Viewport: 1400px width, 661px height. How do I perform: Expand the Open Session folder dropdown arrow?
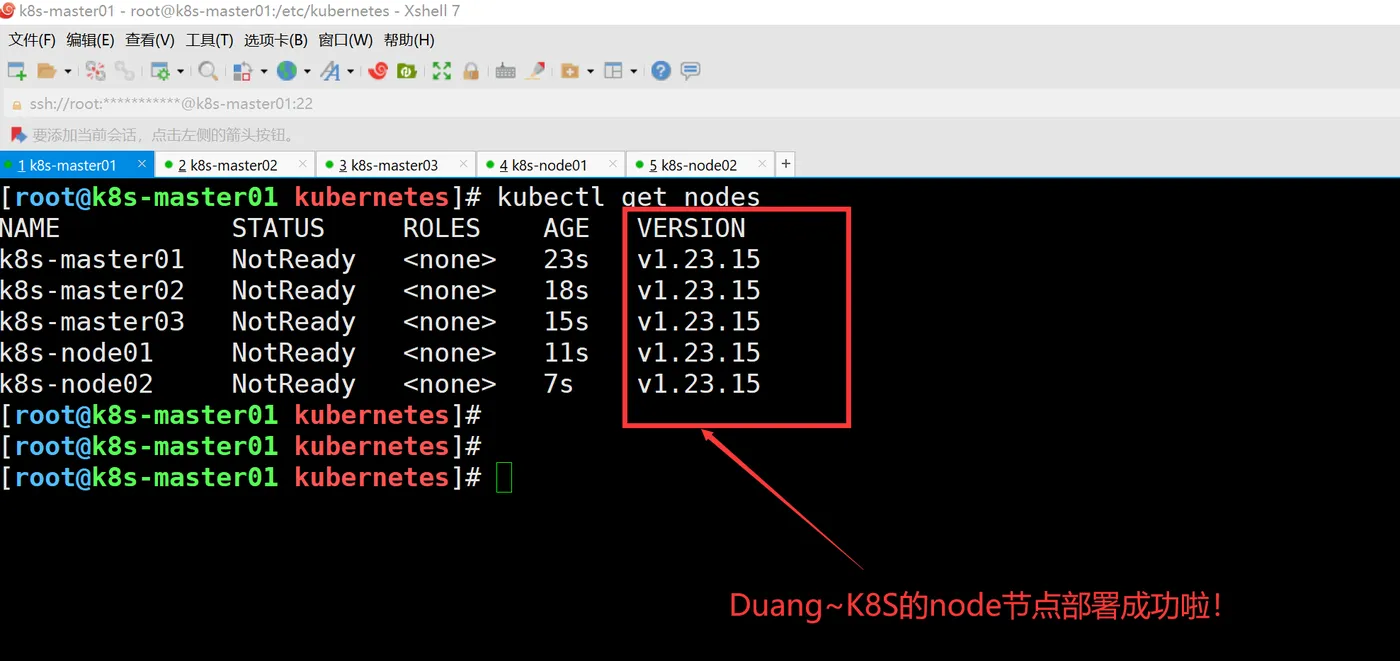[x=68, y=71]
